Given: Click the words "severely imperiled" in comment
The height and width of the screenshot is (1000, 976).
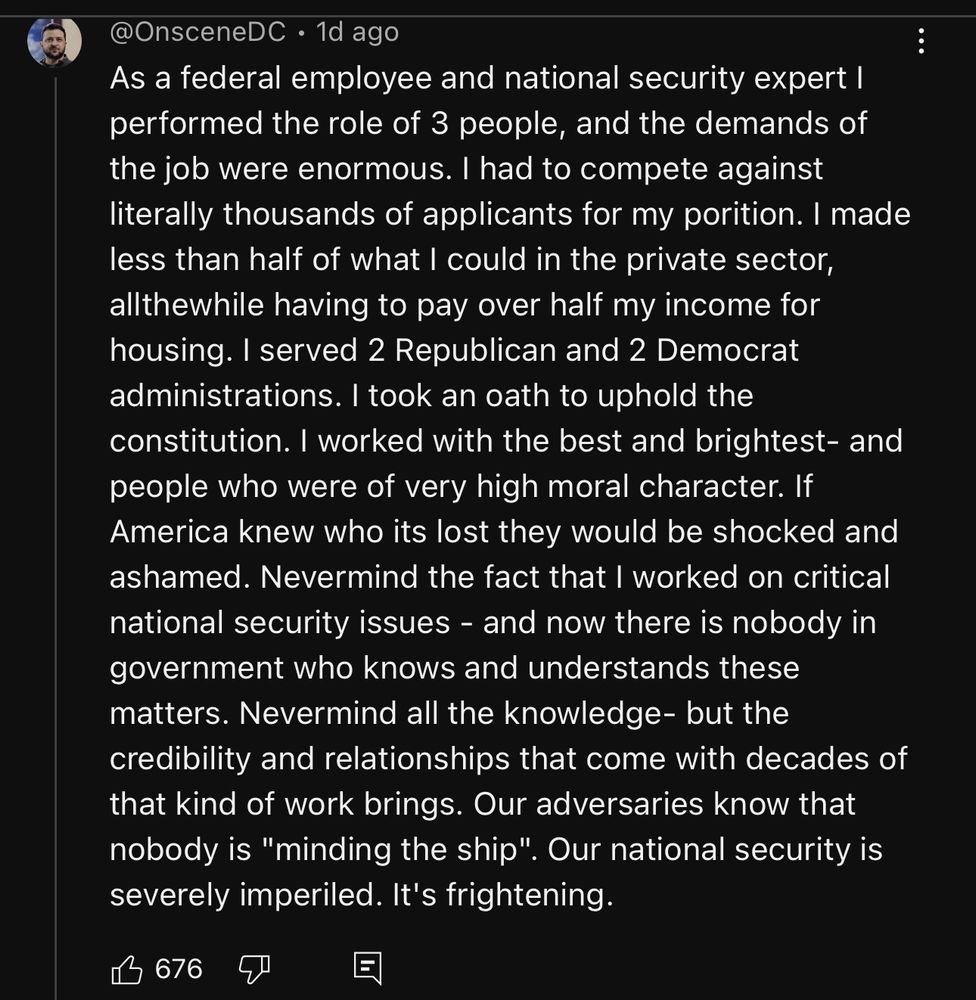Looking at the screenshot, I should click(242, 895).
